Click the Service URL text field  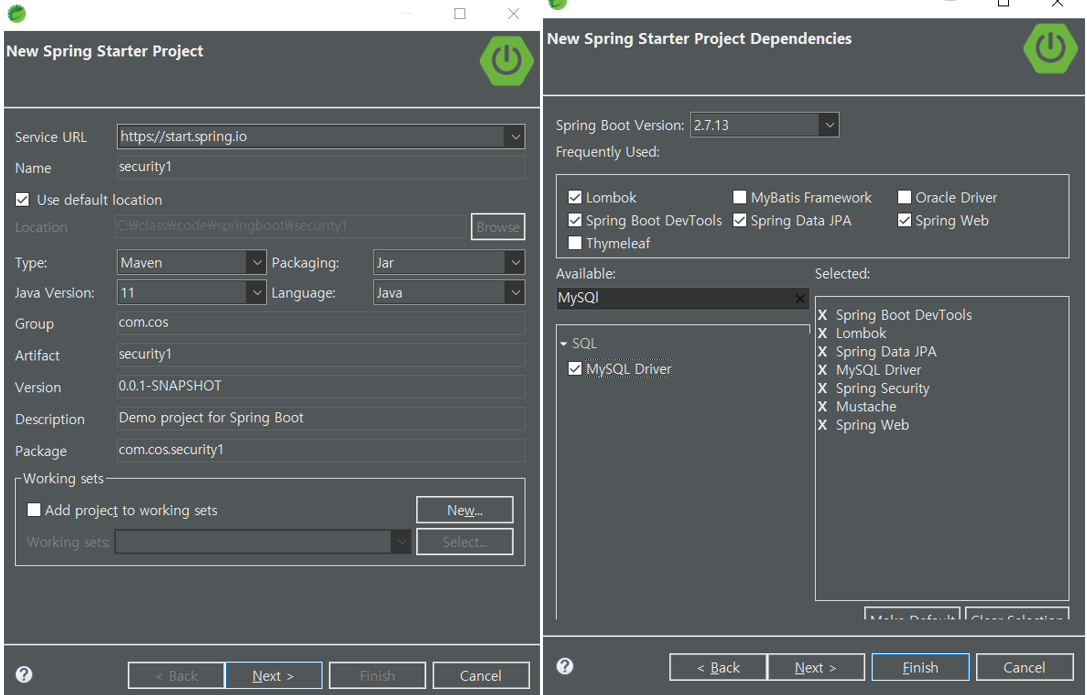(311, 137)
